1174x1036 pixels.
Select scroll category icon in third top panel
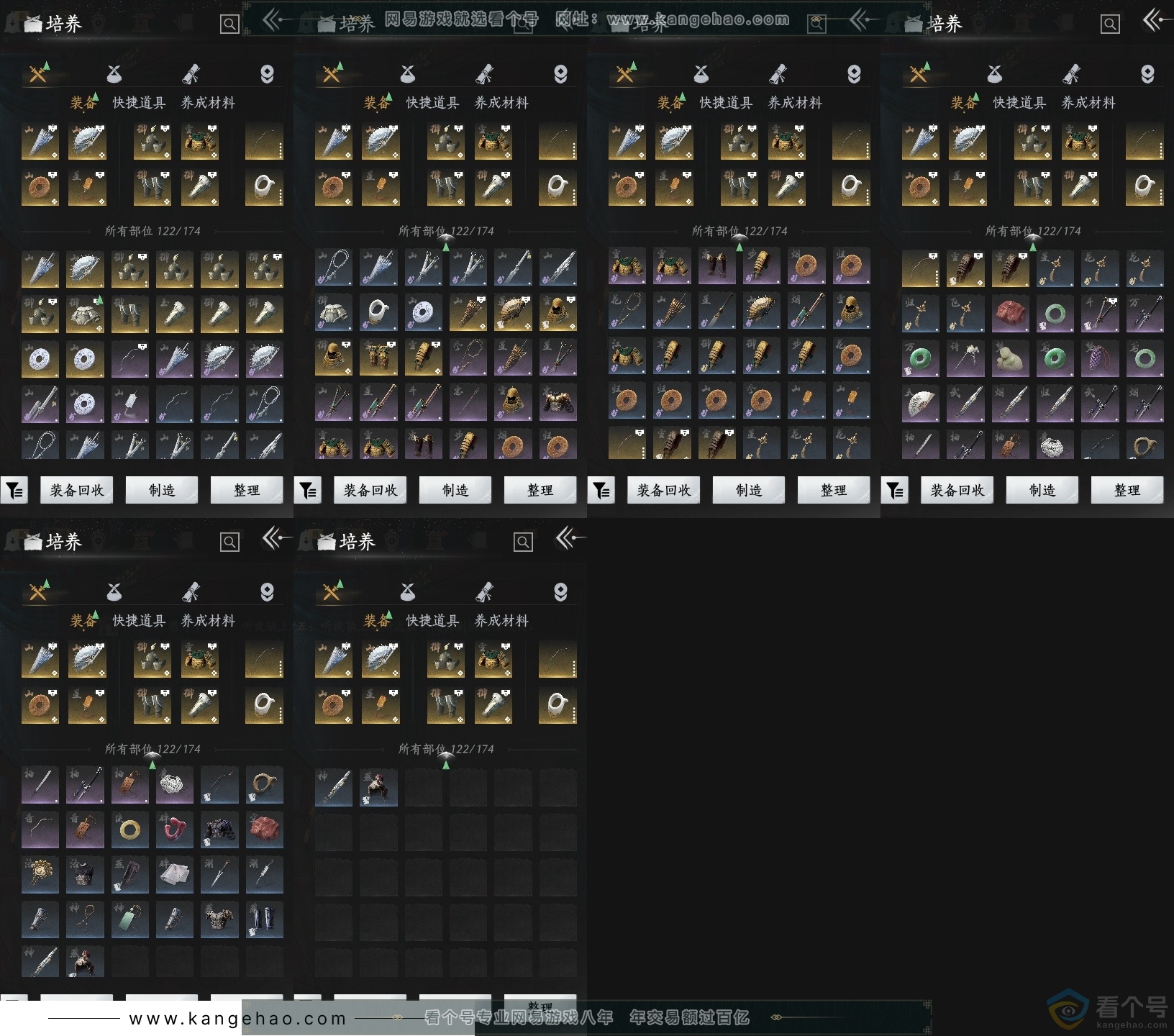coord(778,73)
